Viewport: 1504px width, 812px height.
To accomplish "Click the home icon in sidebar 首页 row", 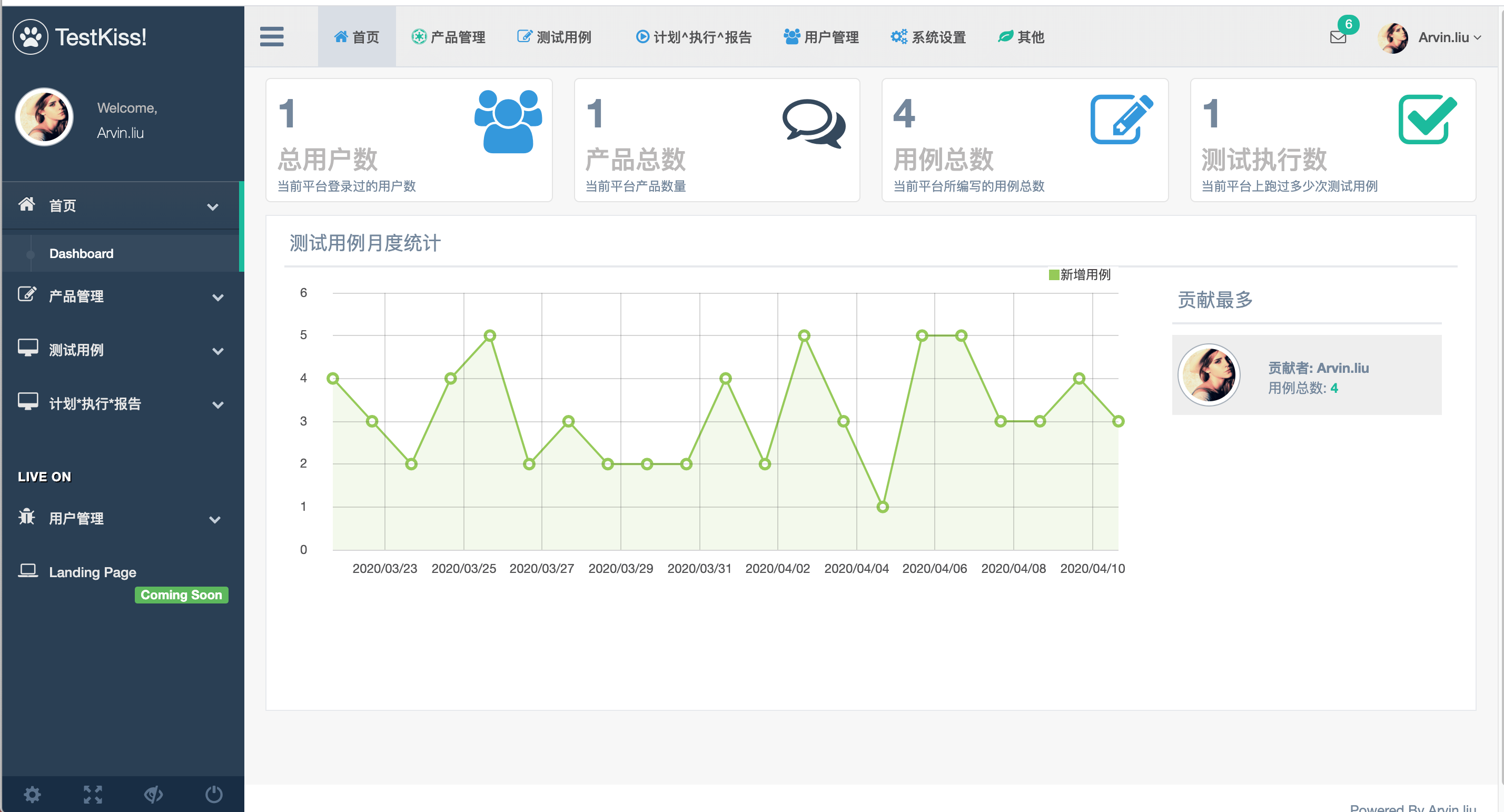I will pyautogui.click(x=27, y=204).
